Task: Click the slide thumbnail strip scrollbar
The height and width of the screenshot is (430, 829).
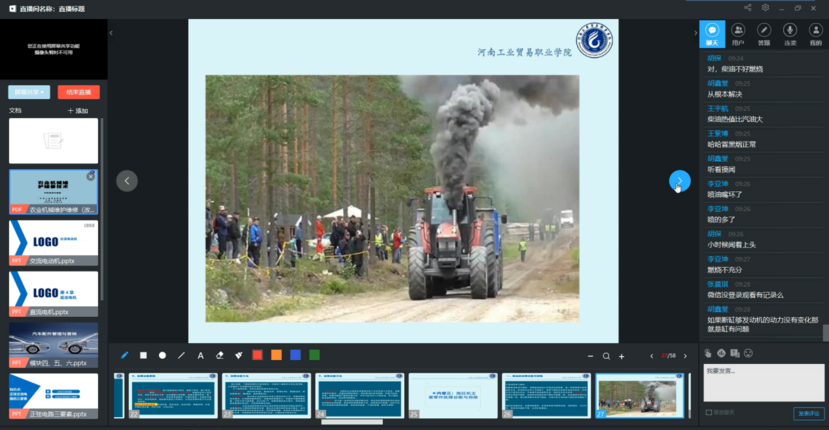Action: point(352,422)
